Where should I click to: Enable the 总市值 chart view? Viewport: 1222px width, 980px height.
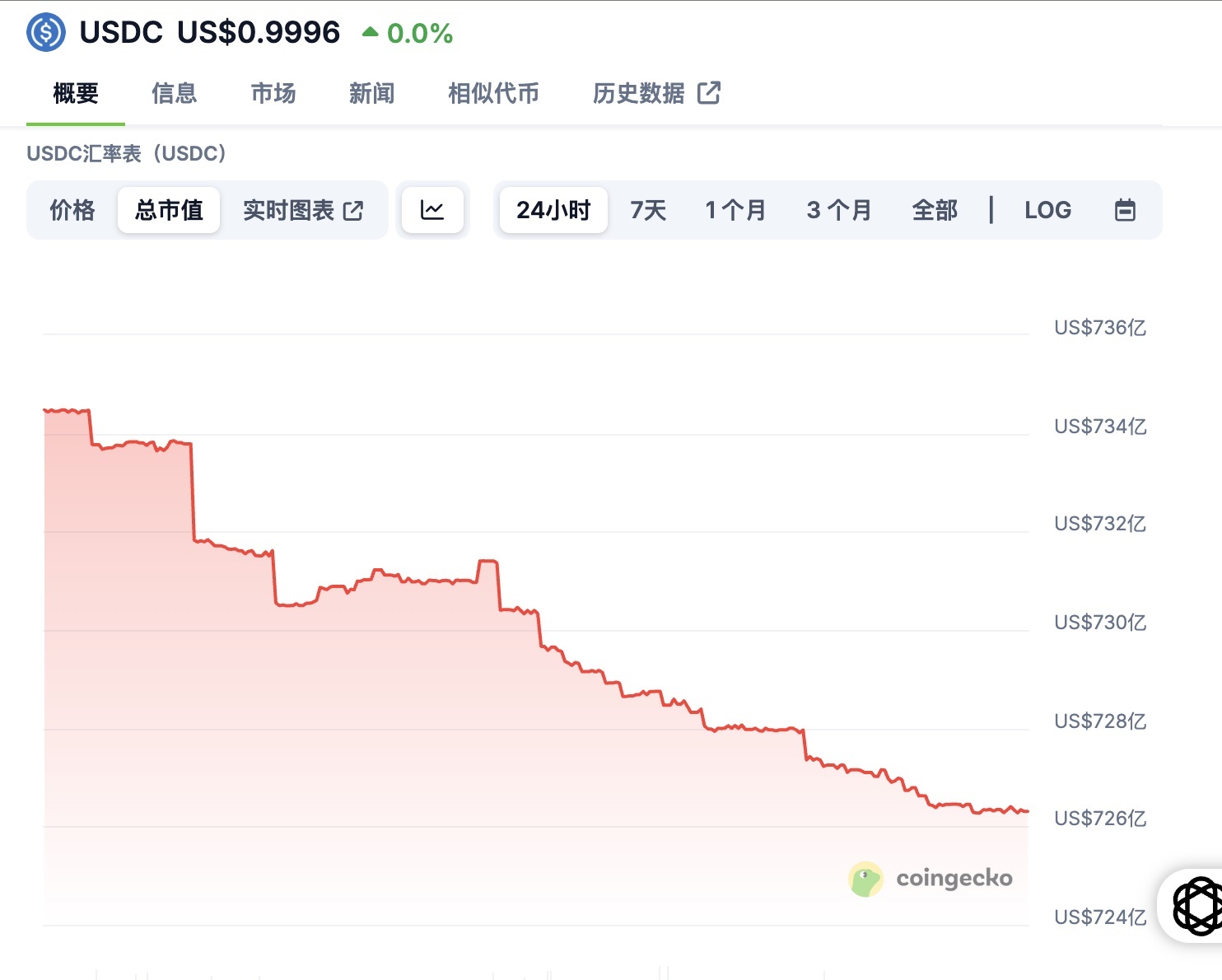point(168,210)
